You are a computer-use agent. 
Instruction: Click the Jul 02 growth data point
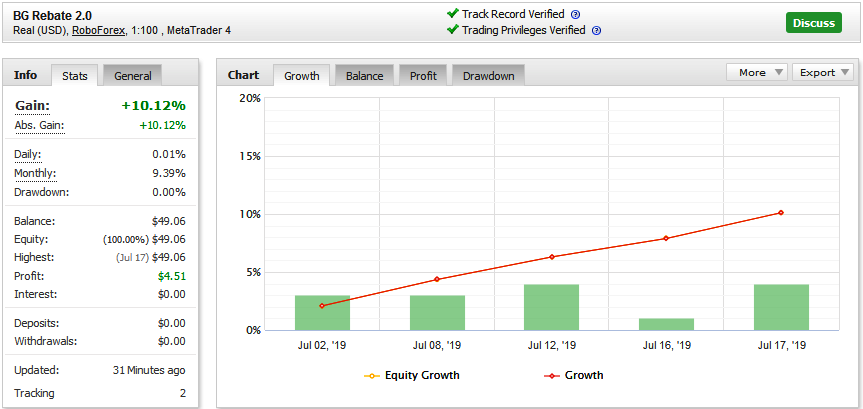322,306
